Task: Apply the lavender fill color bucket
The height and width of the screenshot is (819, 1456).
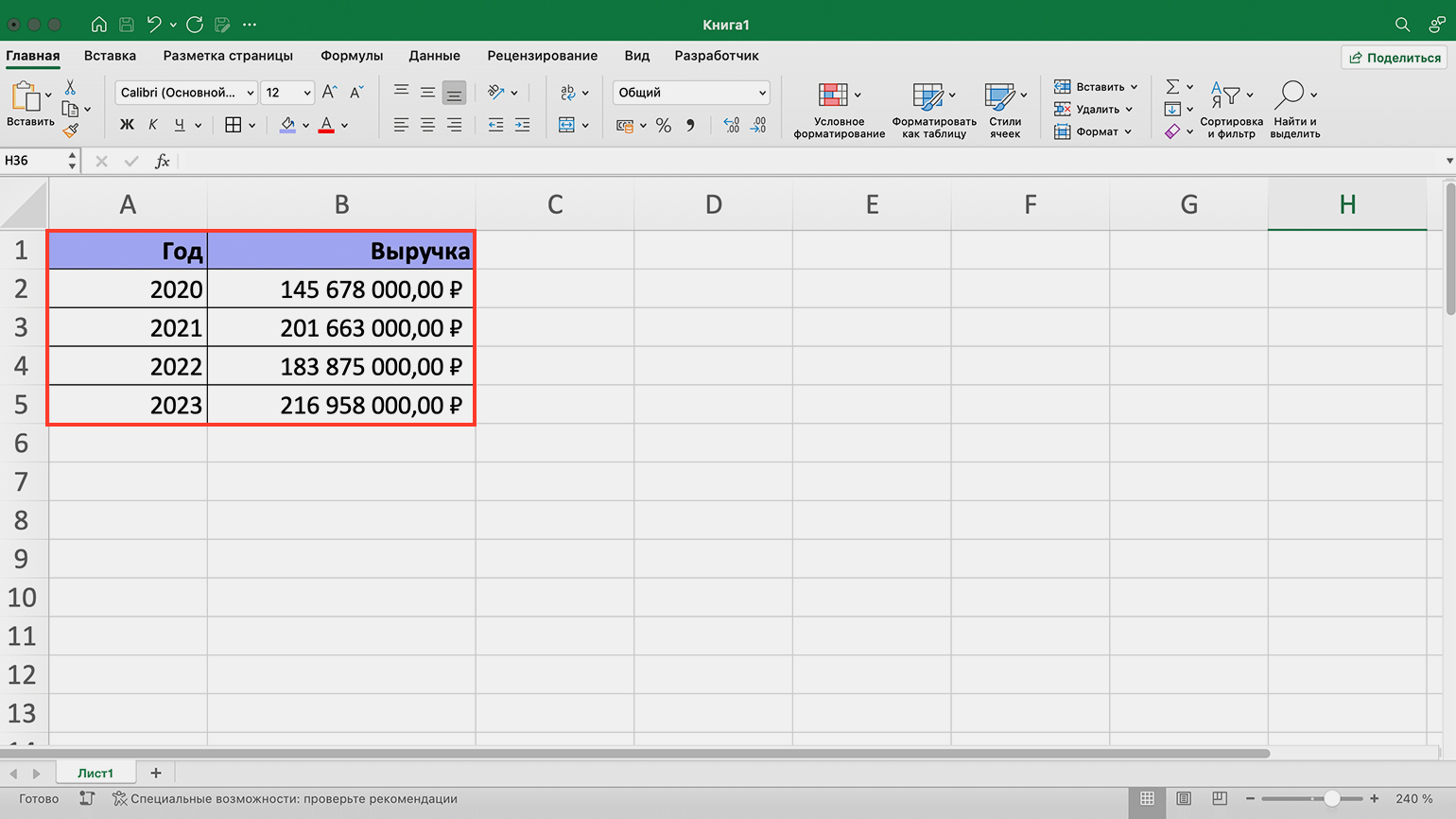Action: pyautogui.click(x=287, y=125)
